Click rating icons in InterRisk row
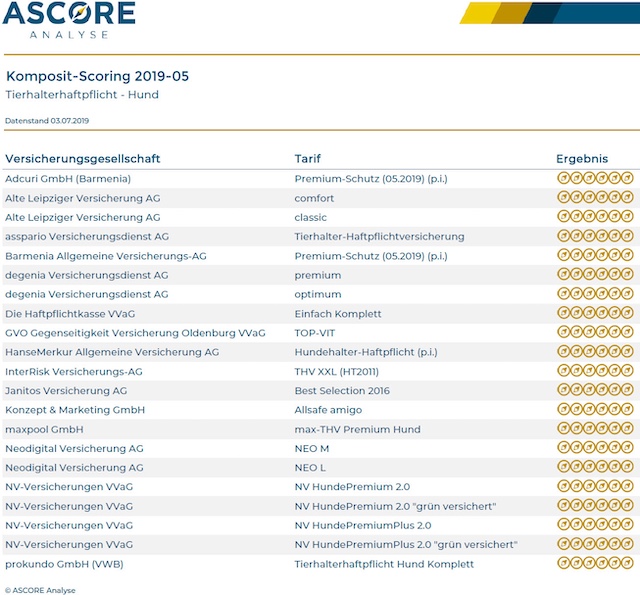Image resolution: width=640 pixels, height=595 pixels. point(595,371)
